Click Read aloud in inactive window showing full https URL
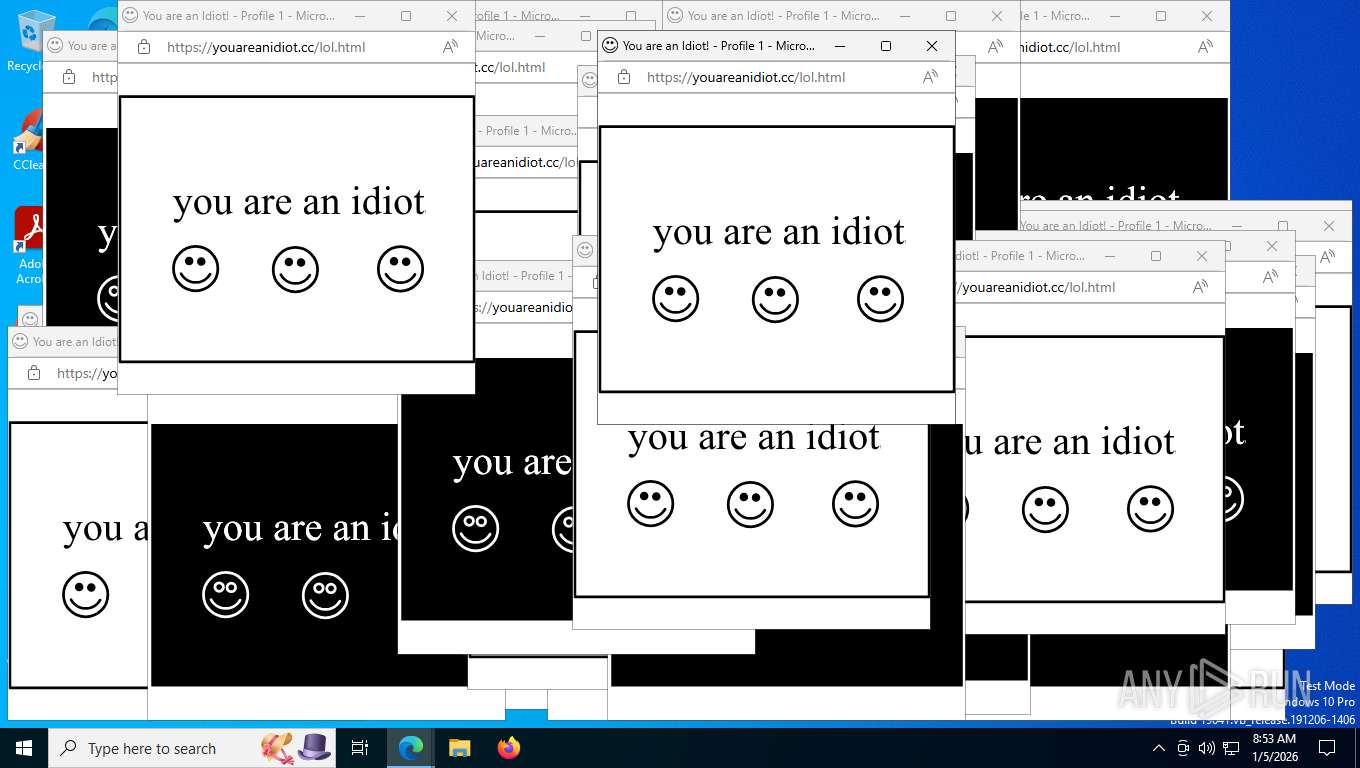This screenshot has width=1360, height=768. coord(450,47)
